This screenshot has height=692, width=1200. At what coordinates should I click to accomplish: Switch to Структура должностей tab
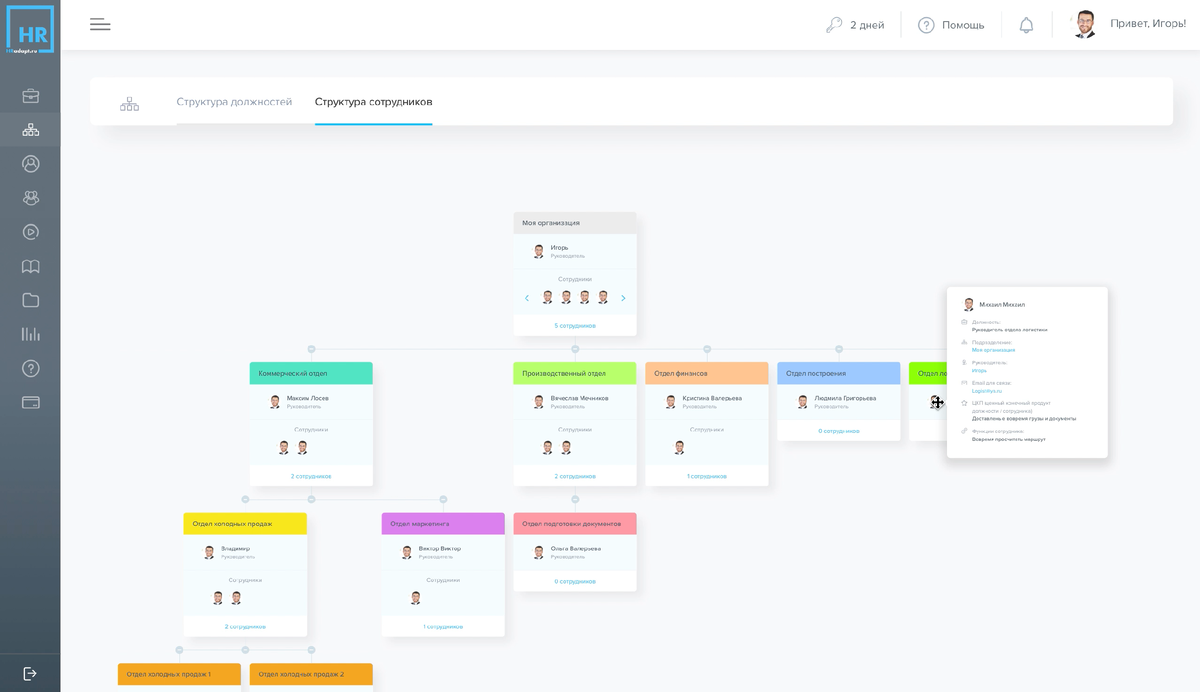234,102
